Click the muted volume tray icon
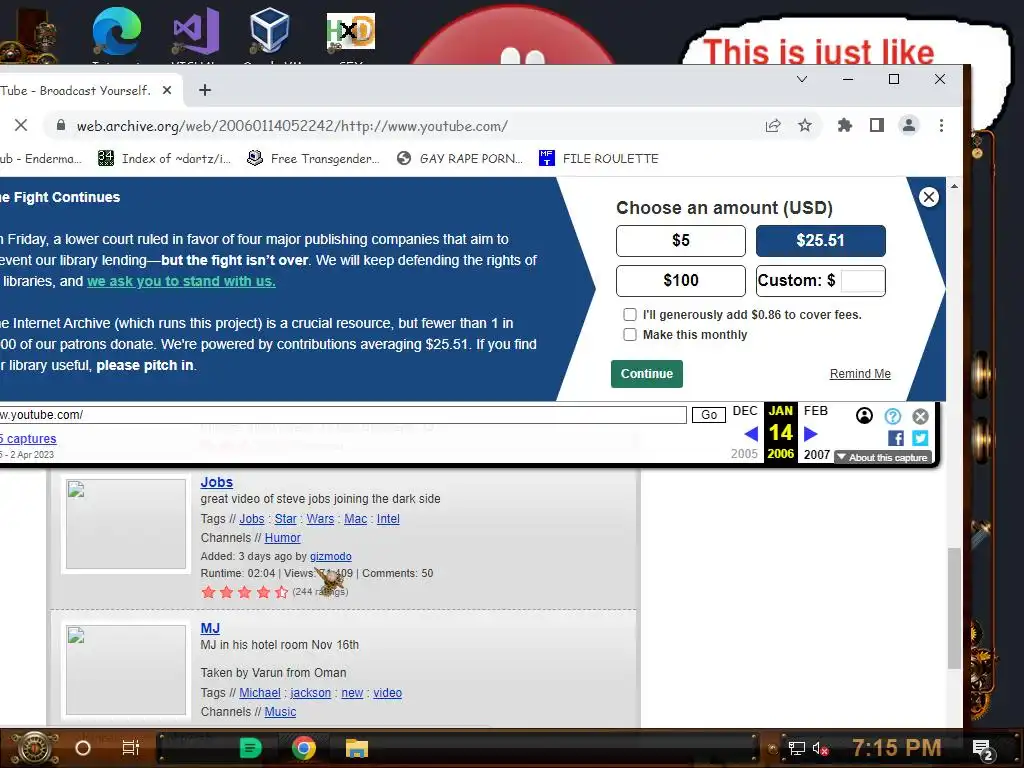 coord(820,748)
